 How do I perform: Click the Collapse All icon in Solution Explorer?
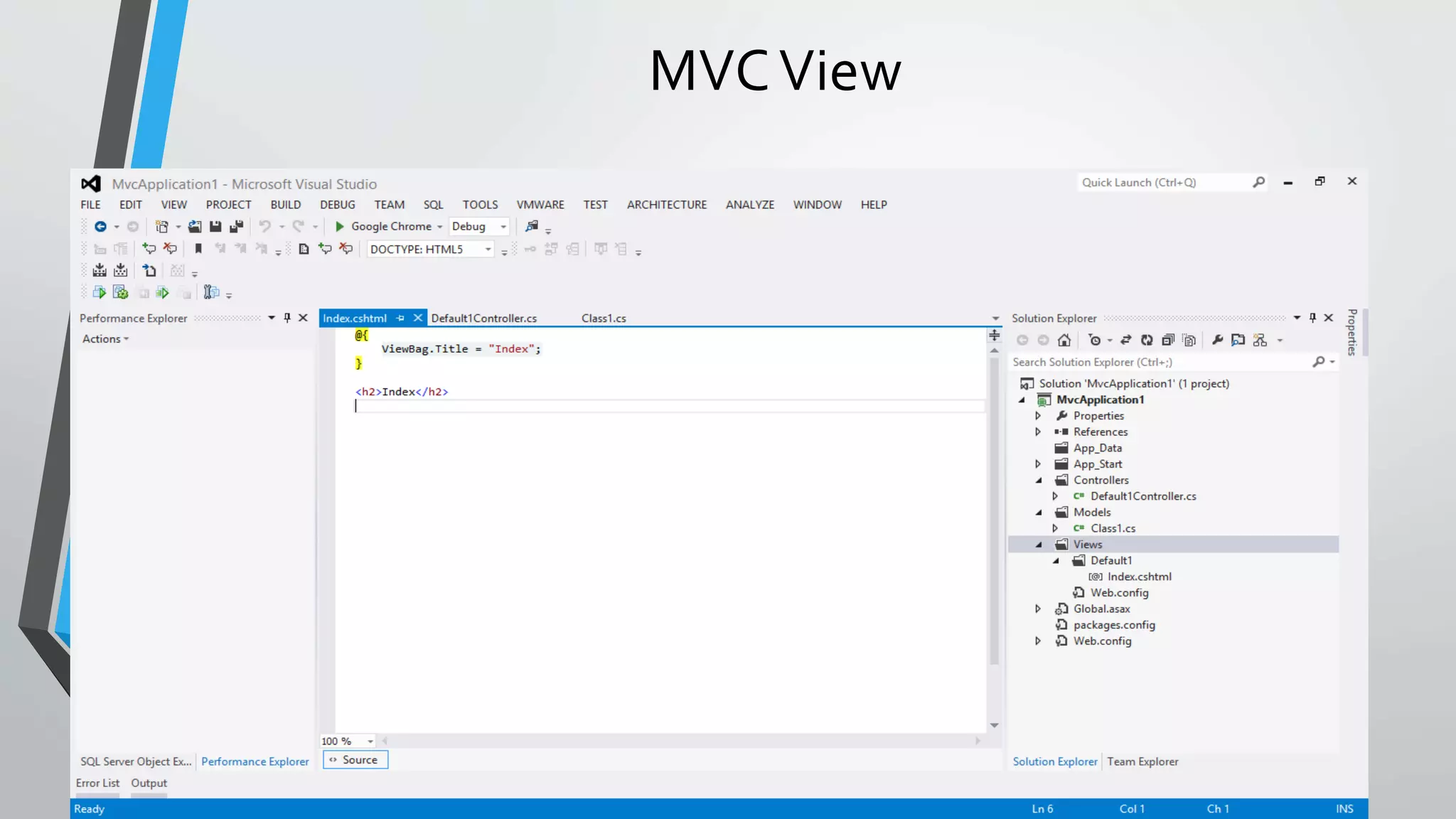[x=1168, y=341]
